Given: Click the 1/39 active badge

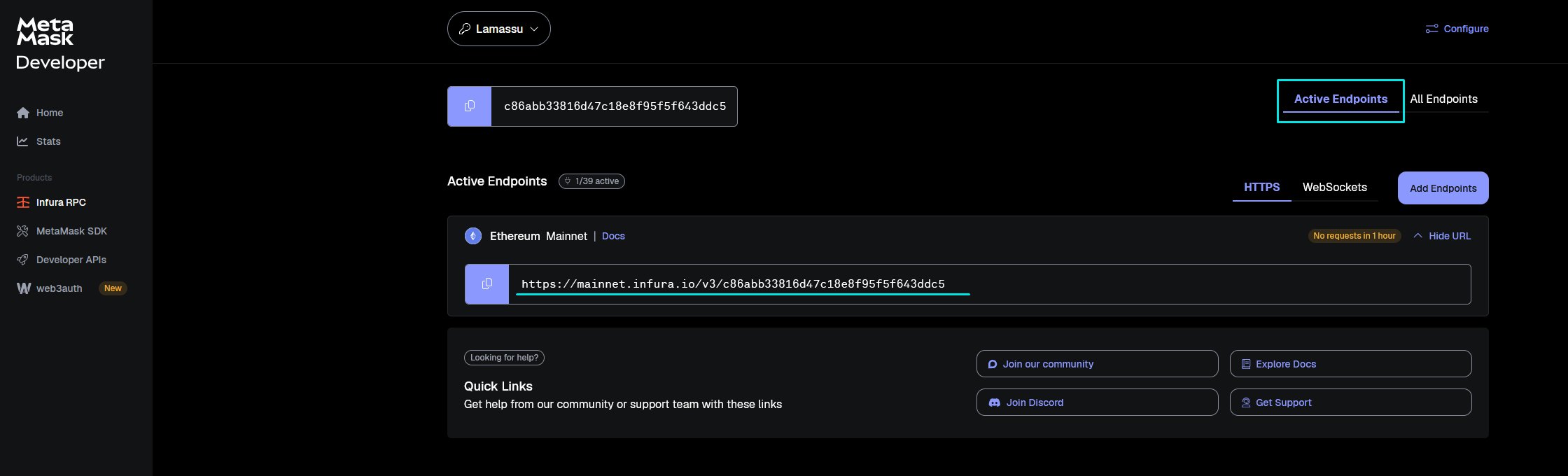Looking at the screenshot, I should coord(591,181).
